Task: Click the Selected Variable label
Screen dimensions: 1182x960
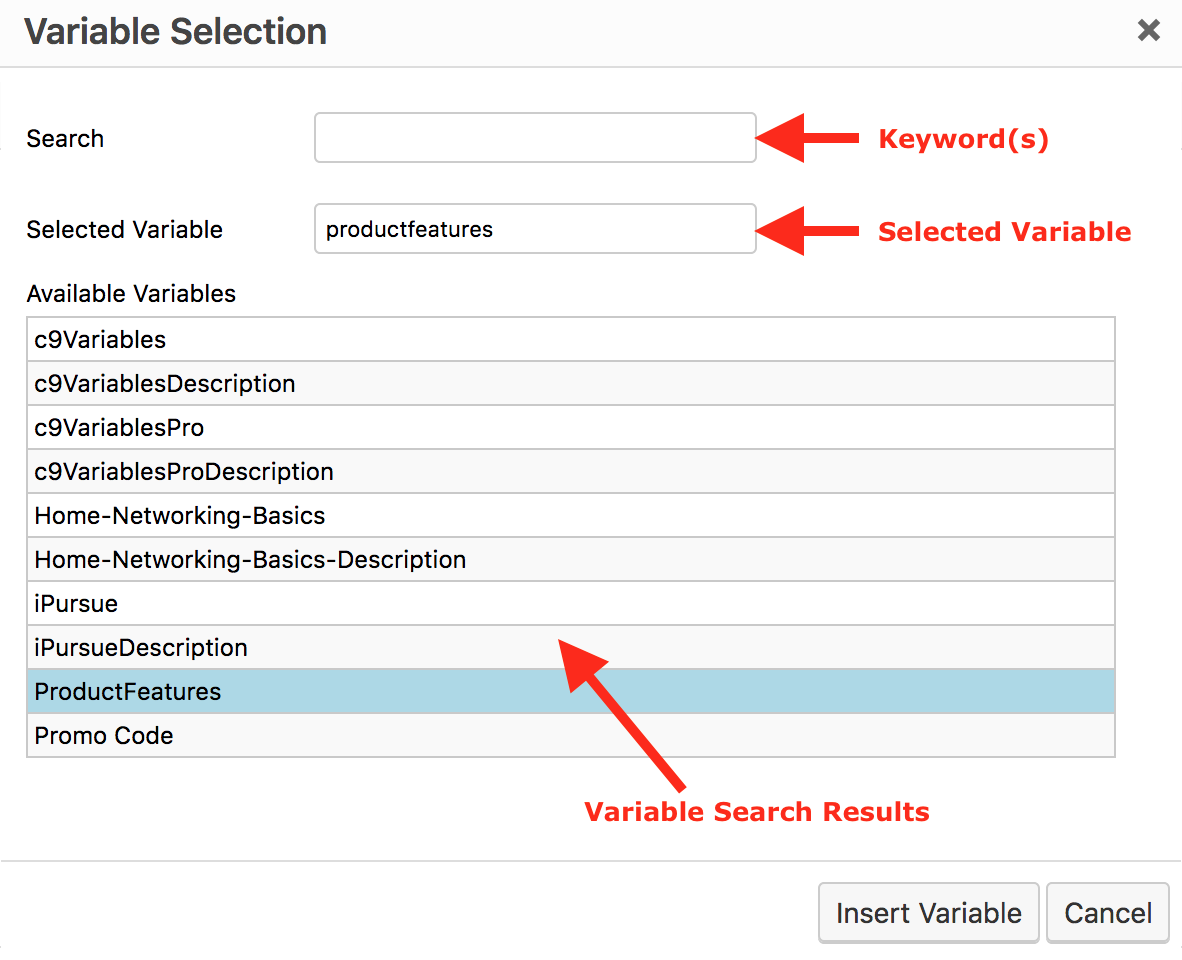Action: [x=125, y=230]
